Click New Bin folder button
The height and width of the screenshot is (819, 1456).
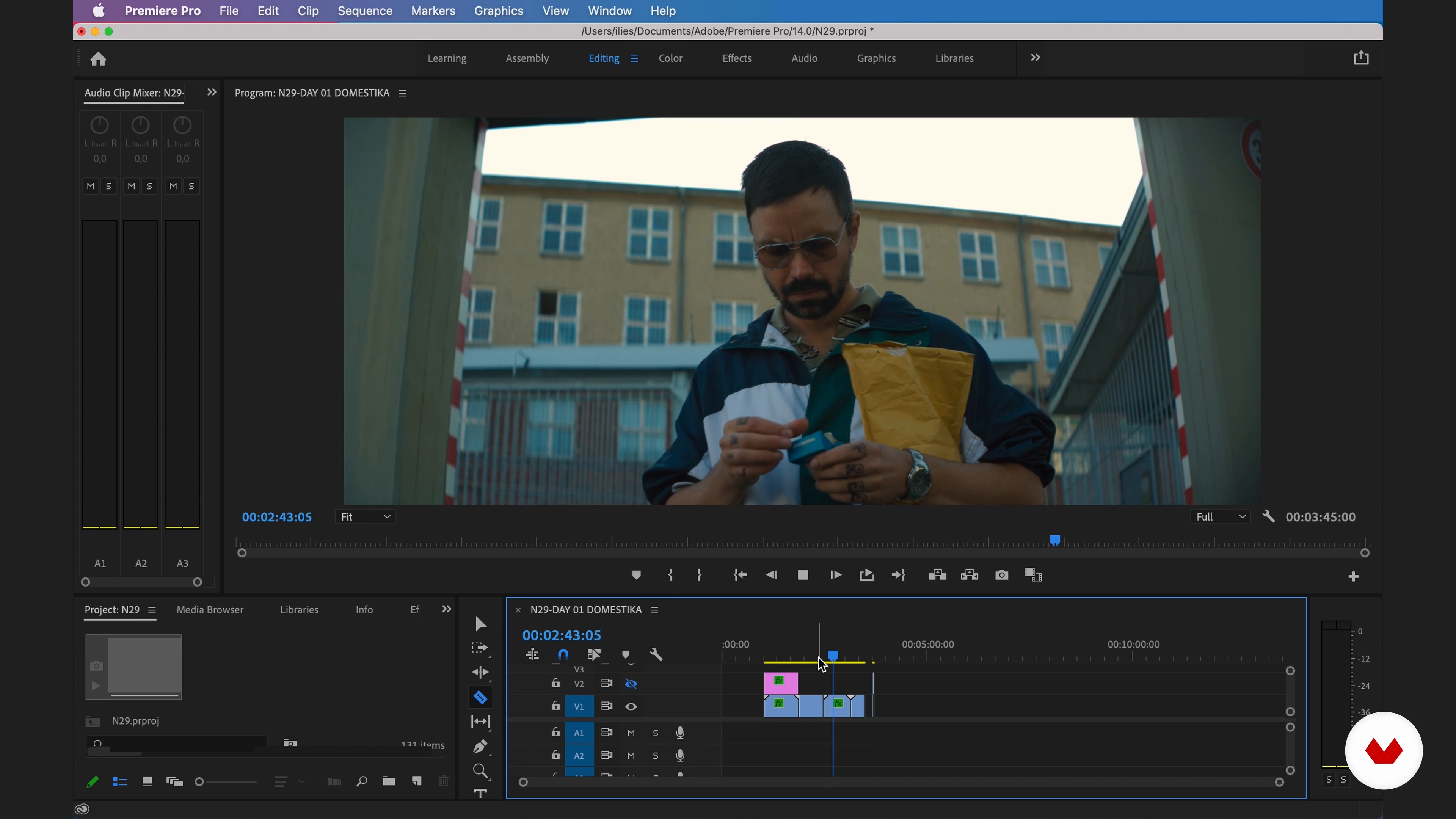point(389,781)
